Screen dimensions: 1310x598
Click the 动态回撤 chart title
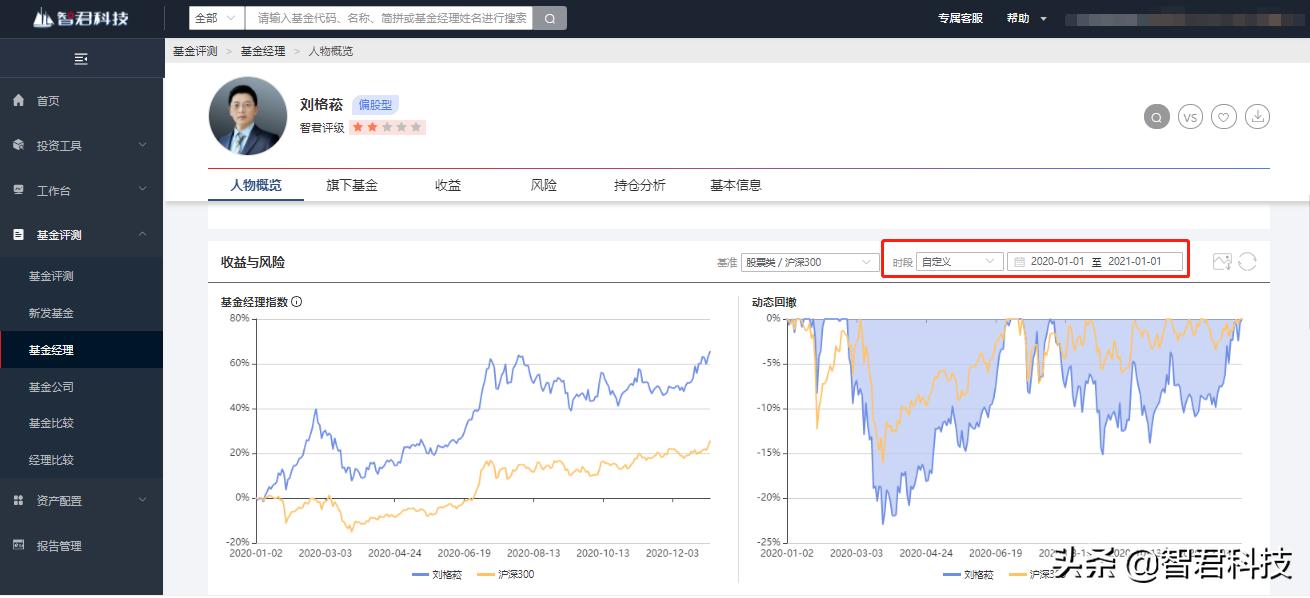point(774,301)
